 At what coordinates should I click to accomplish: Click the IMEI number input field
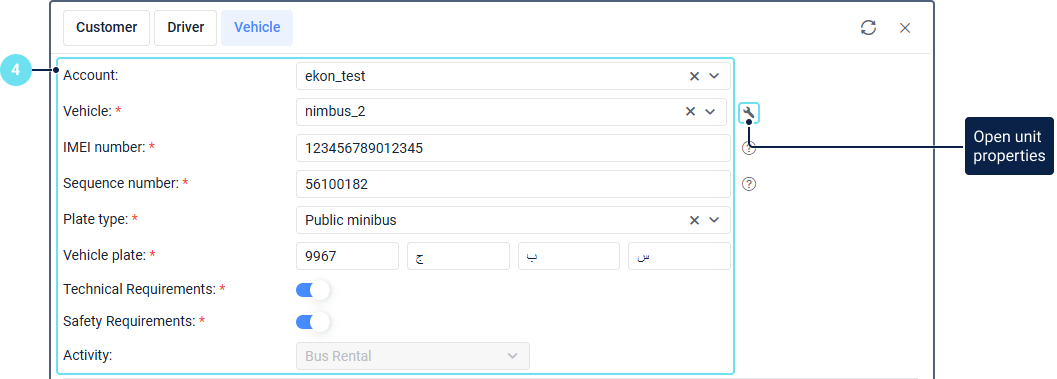(513, 148)
